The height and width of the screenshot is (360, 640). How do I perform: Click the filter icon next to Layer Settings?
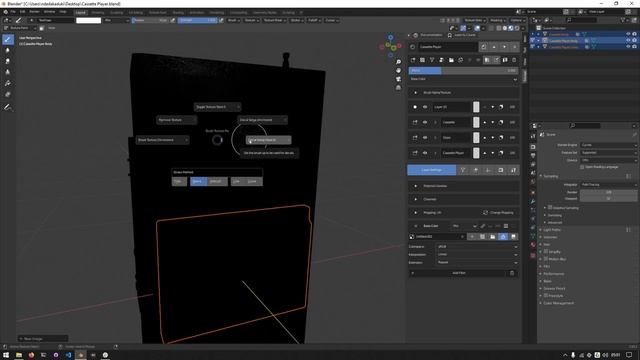pos(463,170)
